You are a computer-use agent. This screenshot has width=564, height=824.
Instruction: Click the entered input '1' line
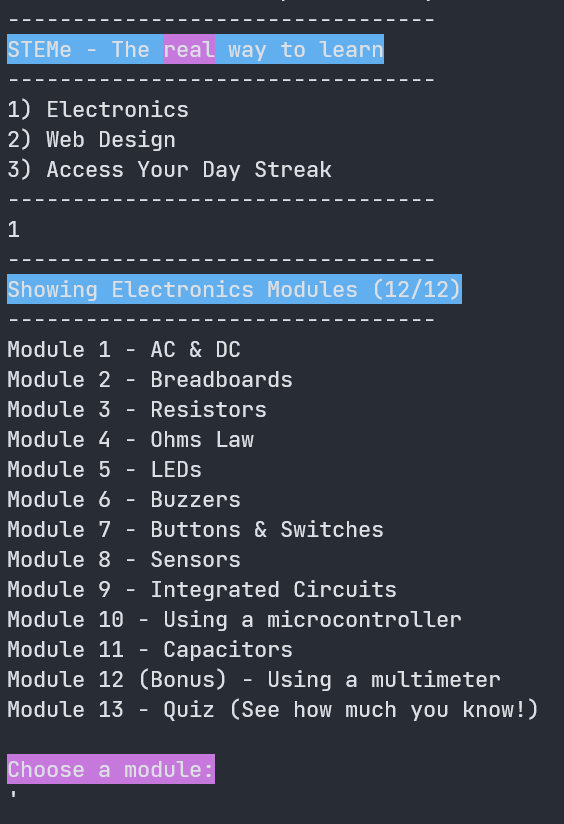click(14, 230)
